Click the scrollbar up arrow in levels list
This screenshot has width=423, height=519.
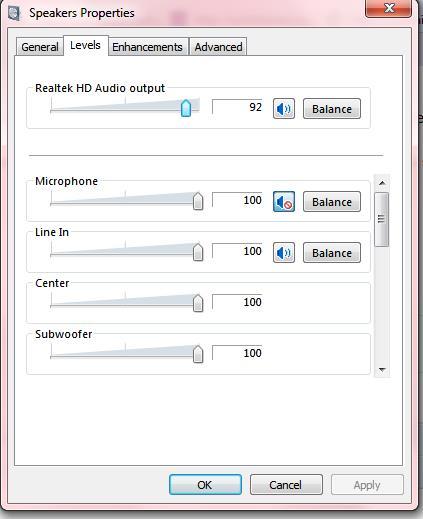point(382,183)
